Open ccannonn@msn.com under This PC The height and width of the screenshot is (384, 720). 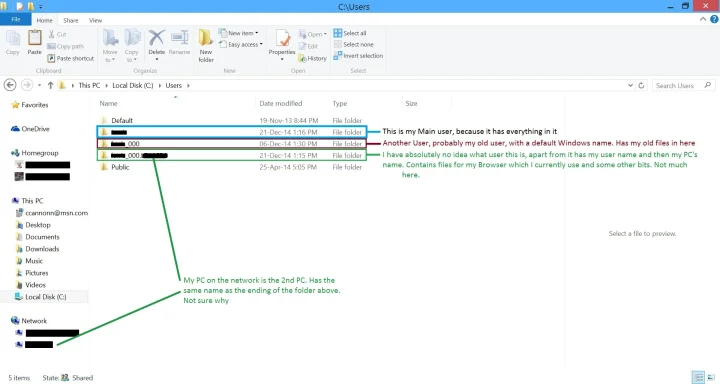coord(52,213)
